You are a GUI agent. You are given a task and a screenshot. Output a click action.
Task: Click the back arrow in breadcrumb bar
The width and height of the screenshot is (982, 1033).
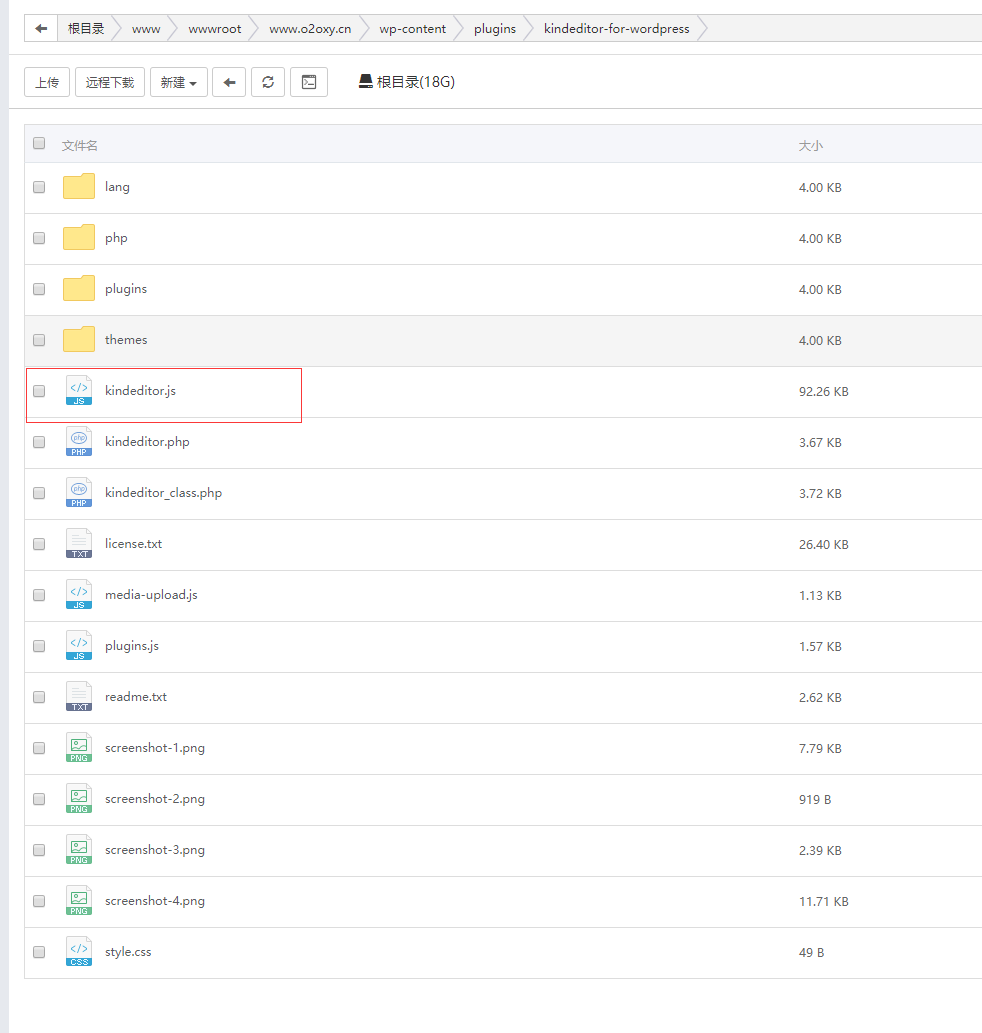click(41, 28)
